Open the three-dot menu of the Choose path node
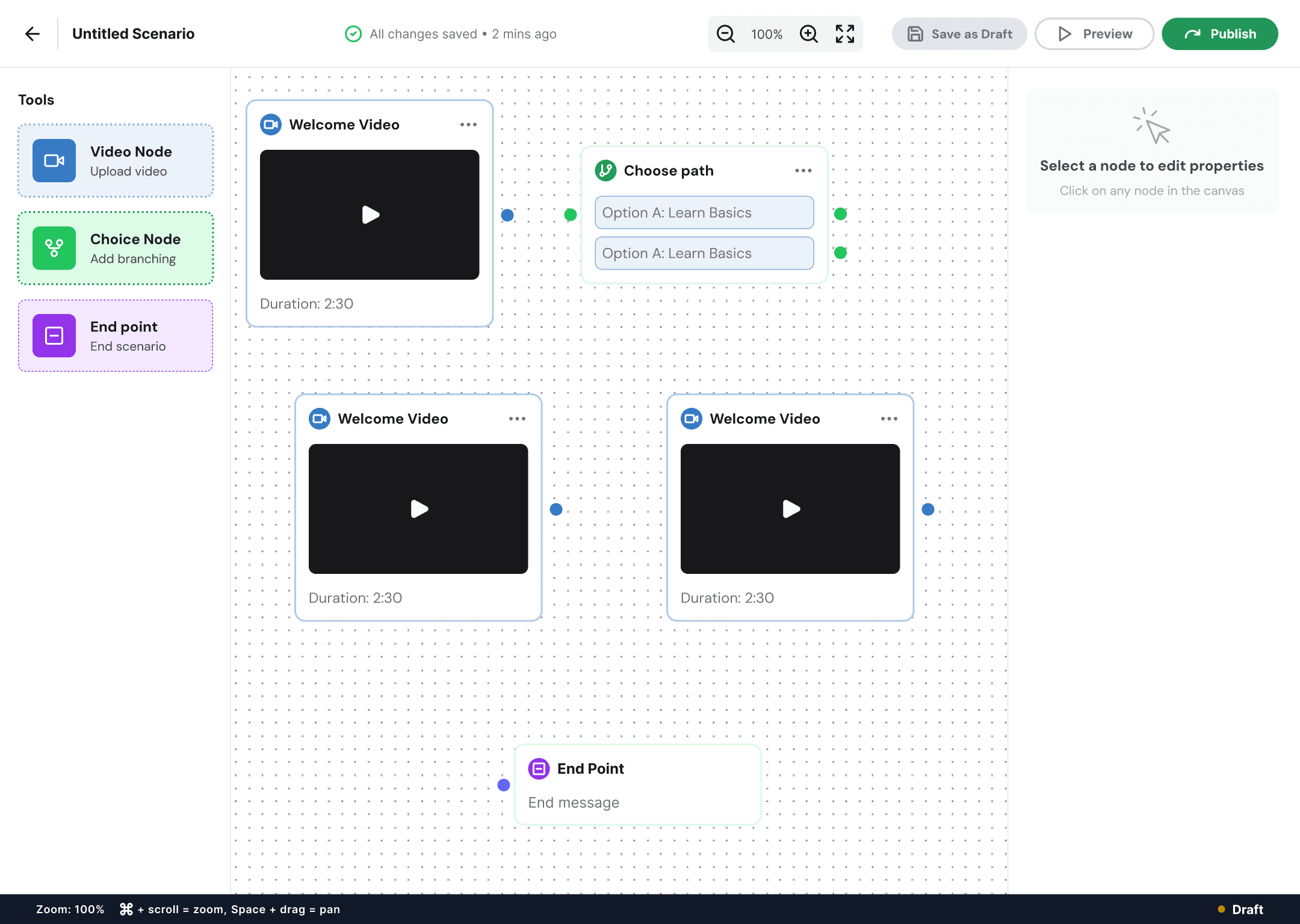The height and width of the screenshot is (924, 1300). pyautogui.click(x=803, y=171)
